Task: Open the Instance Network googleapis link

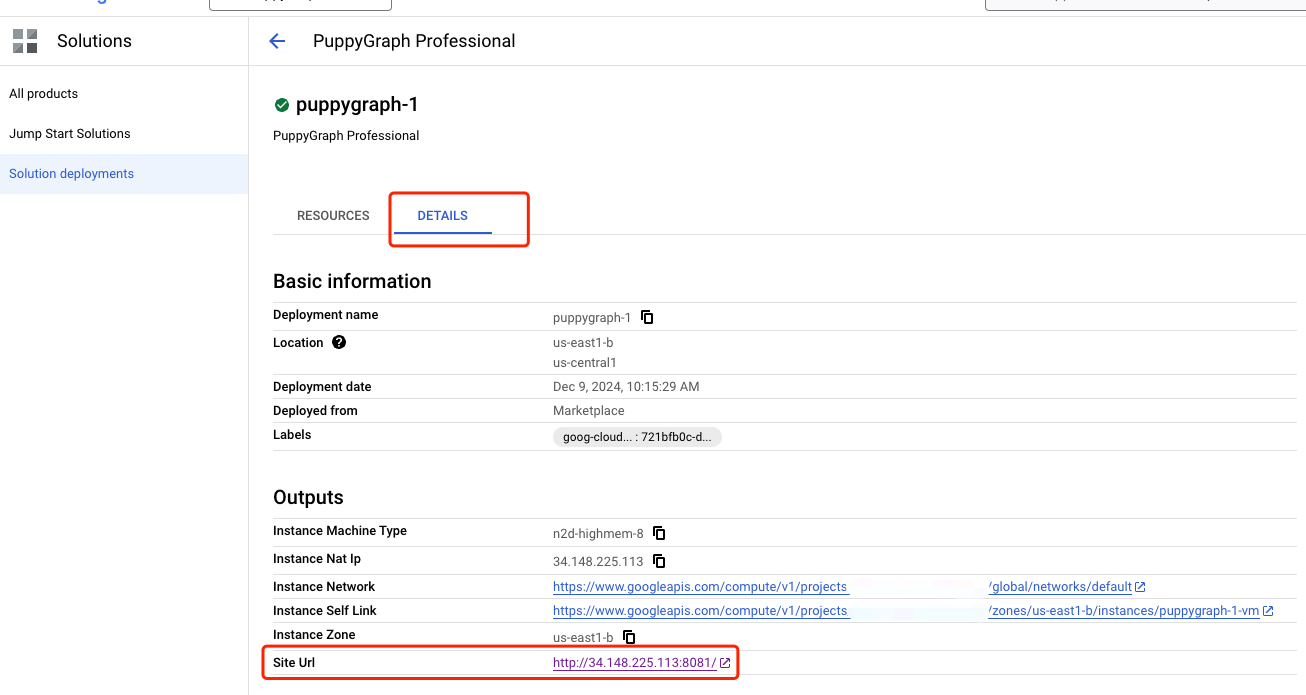Action: pos(842,587)
